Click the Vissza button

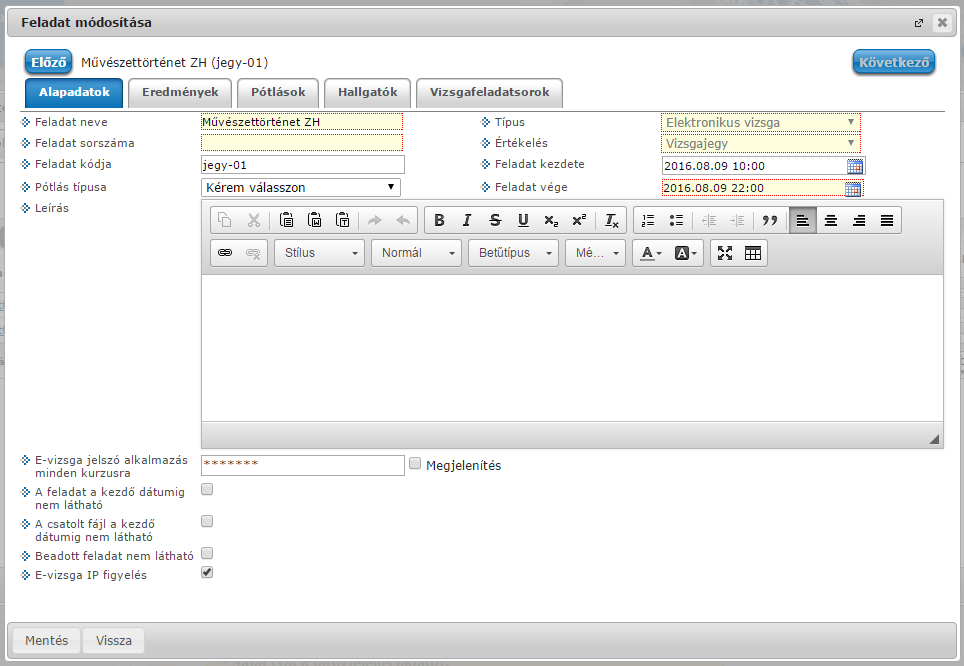click(x=114, y=640)
